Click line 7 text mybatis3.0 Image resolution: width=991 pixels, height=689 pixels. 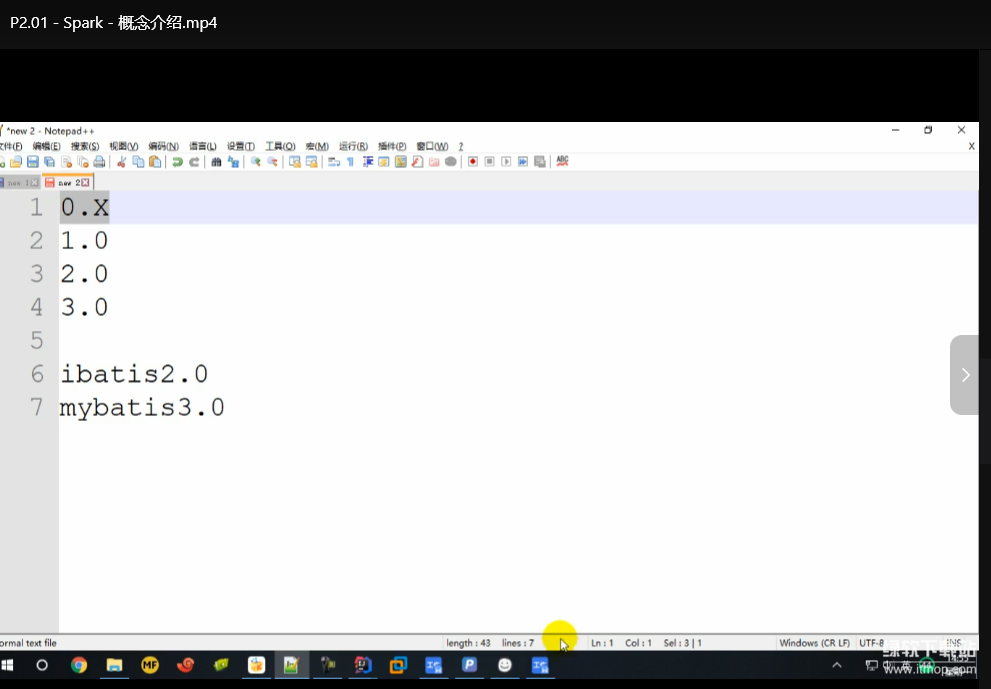click(142, 408)
